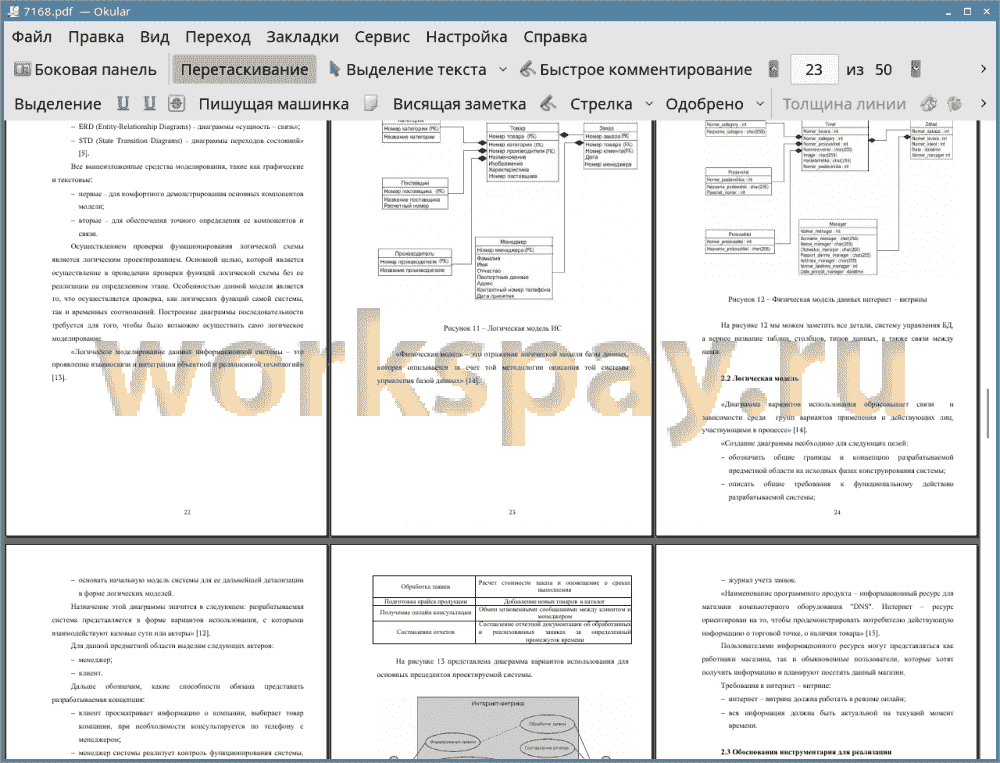Select the Одобрено stamp tool
Screen dimensions: 1000x763
(704, 104)
